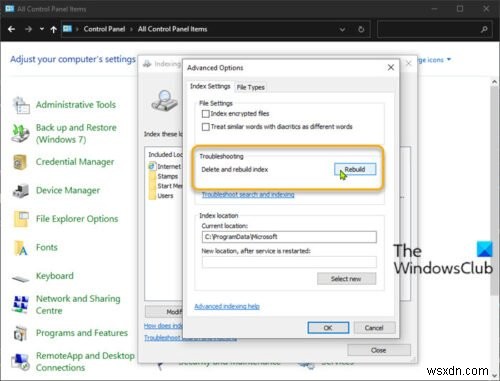Open the recent locations dropdown arrow
This screenshot has width=500, height=381.
(42, 29)
